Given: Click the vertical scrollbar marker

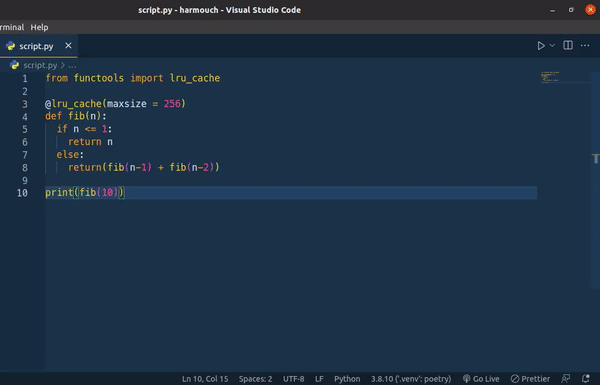Looking at the screenshot, I should coord(596,158).
